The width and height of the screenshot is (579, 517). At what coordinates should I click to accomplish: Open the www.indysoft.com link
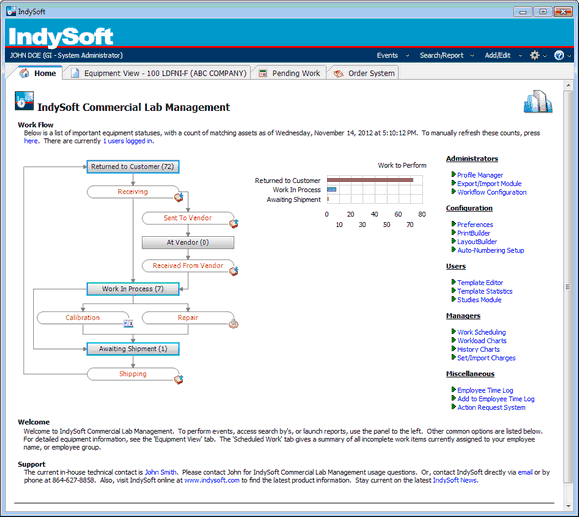click(x=212, y=480)
